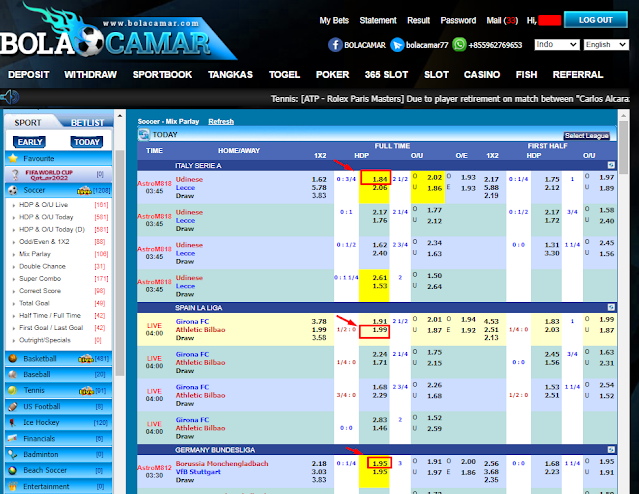Image resolution: width=639 pixels, height=494 pixels.
Task: Open the Password link
Action: (458, 20)
